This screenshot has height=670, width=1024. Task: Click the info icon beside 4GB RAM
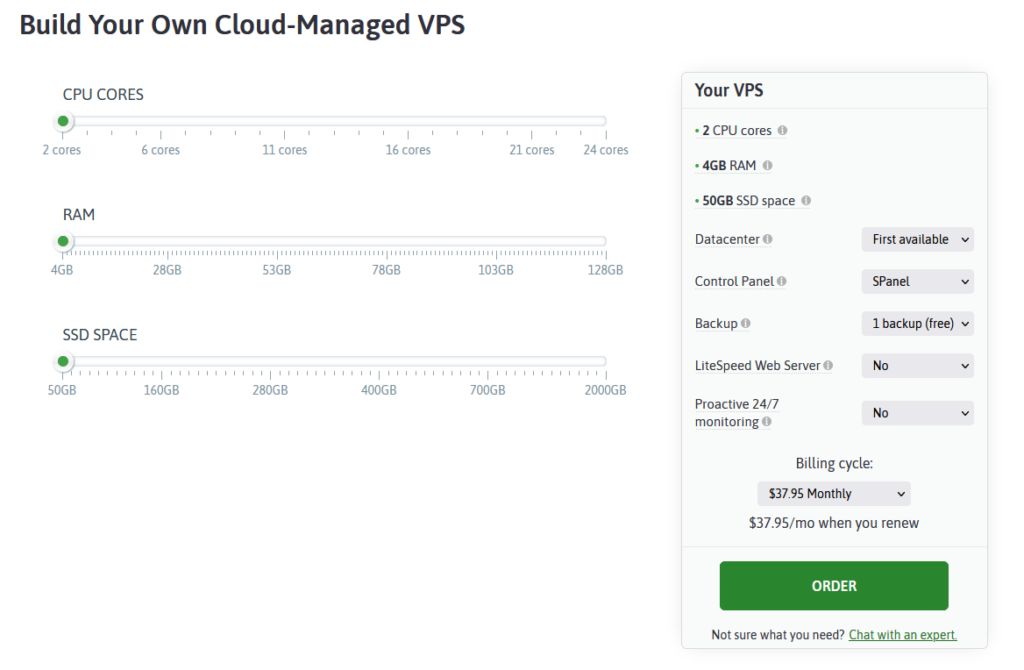pos(768,165)
